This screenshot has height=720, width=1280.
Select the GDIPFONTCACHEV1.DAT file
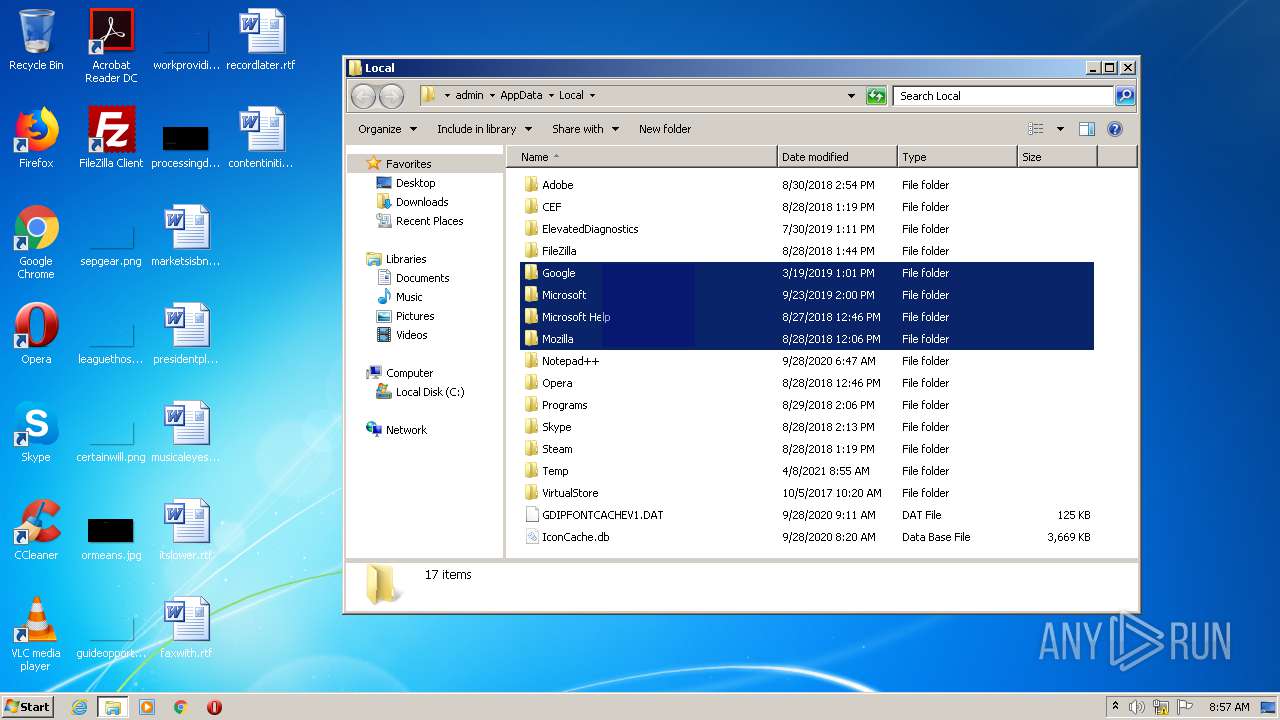point(807,515)
